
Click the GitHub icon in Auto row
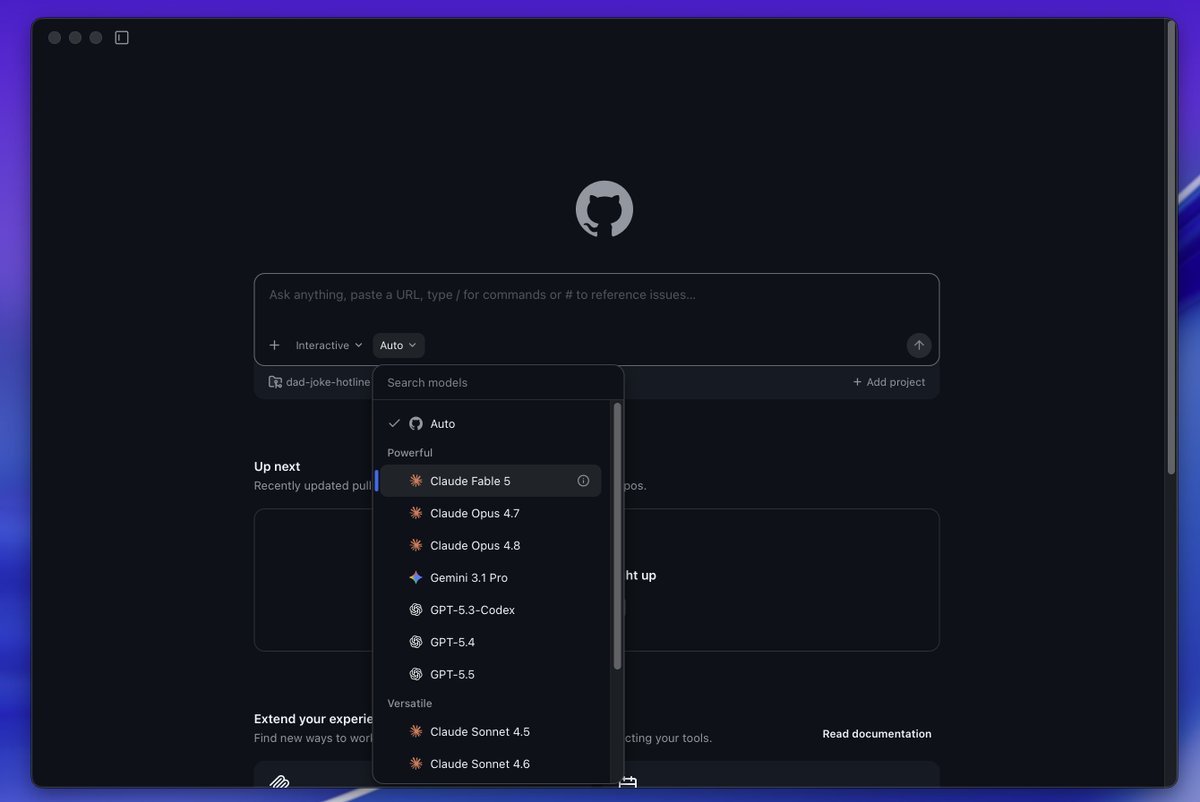[x=416, y=424]
